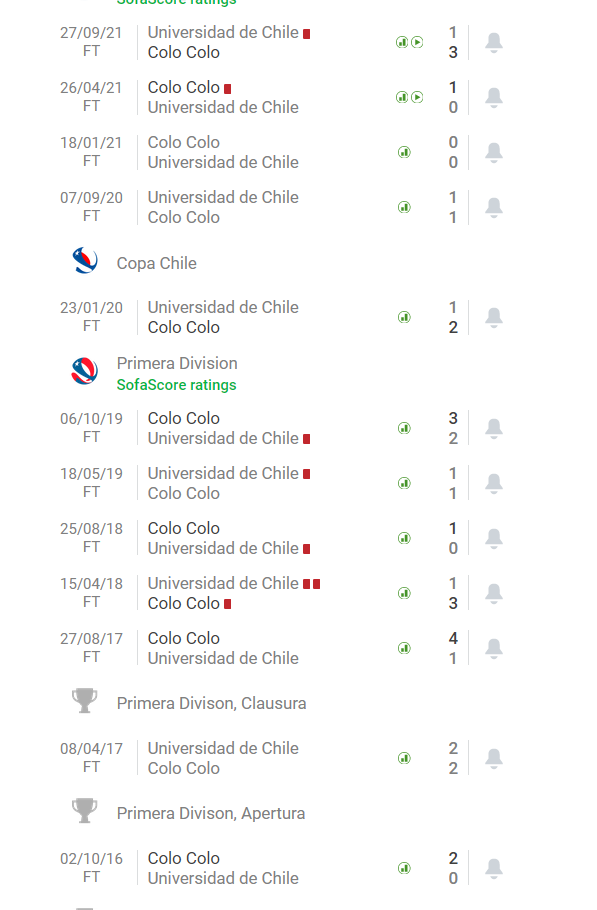
Task: Open statistics icon for the 18/01/21 draw
Action: tap(403, 152)
